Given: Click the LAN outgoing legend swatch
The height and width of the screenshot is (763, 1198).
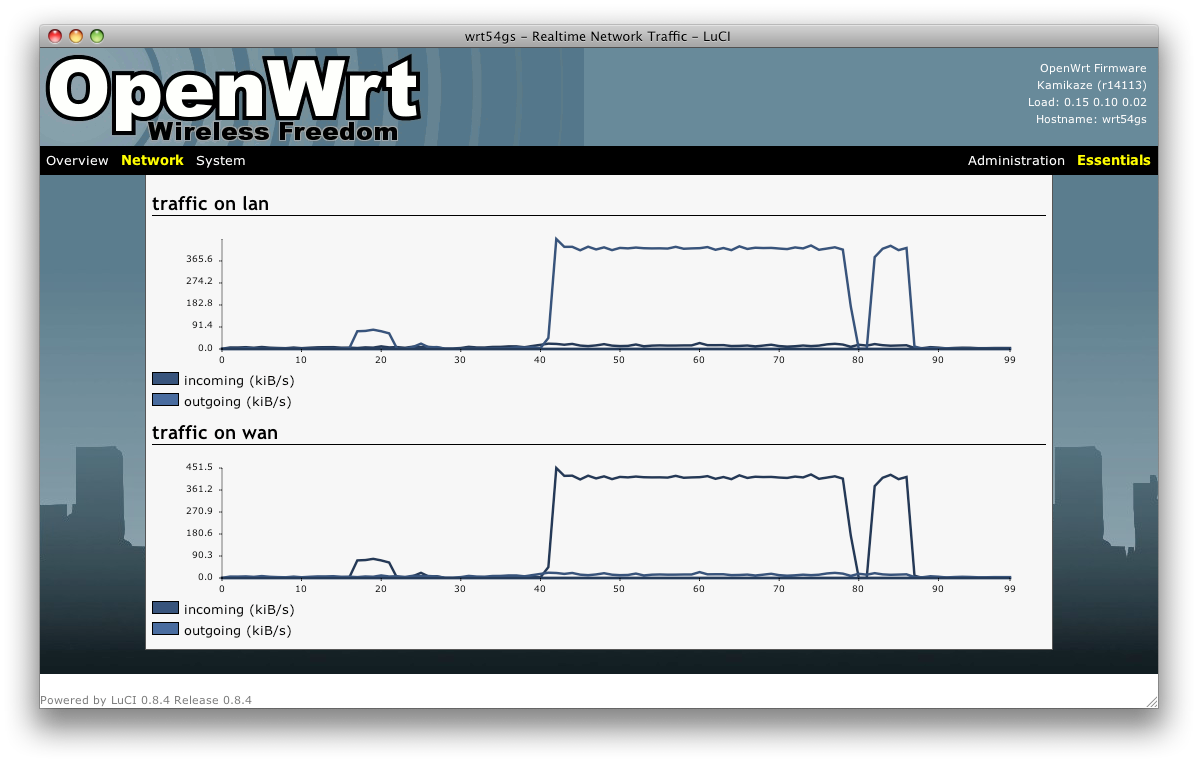Looking at the screenshot, I should coord(165,399).
